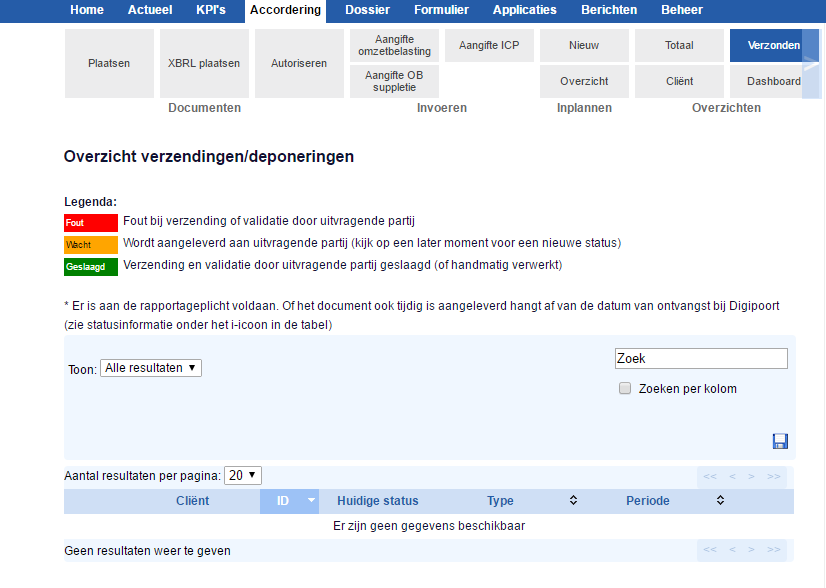
Task: Enable the Zoeken per kolom checkbox
Action: tap(625, 388)
